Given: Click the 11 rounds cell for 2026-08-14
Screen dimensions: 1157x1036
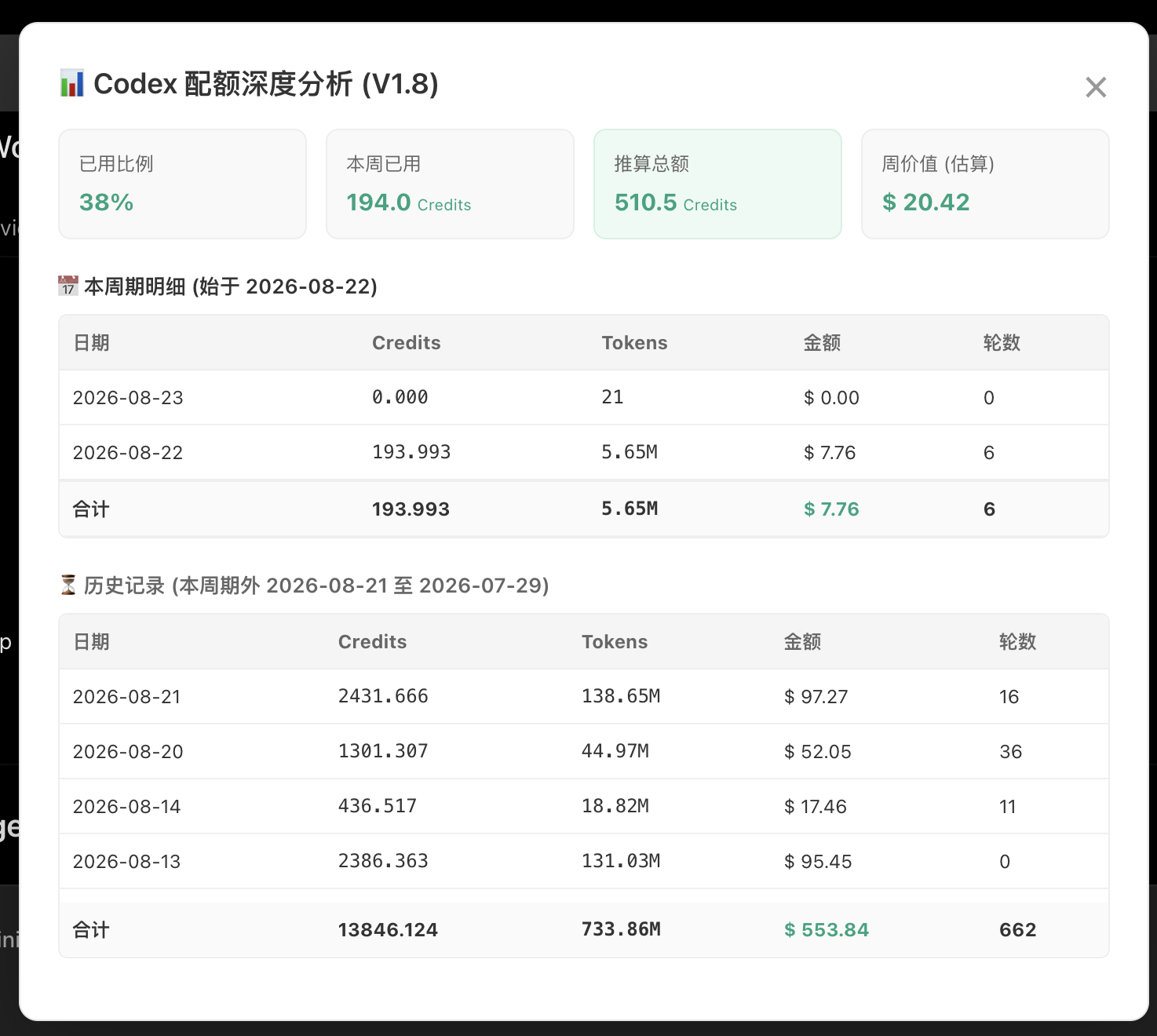Looking at the screenshot, I should [x=1008, y=807].
